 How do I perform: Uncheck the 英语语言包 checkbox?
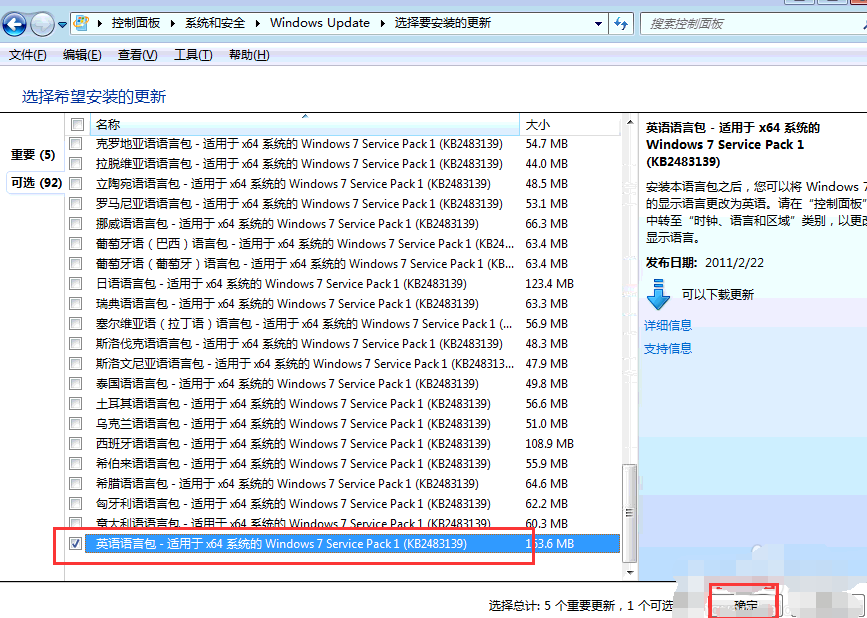[x=77, y=544]
